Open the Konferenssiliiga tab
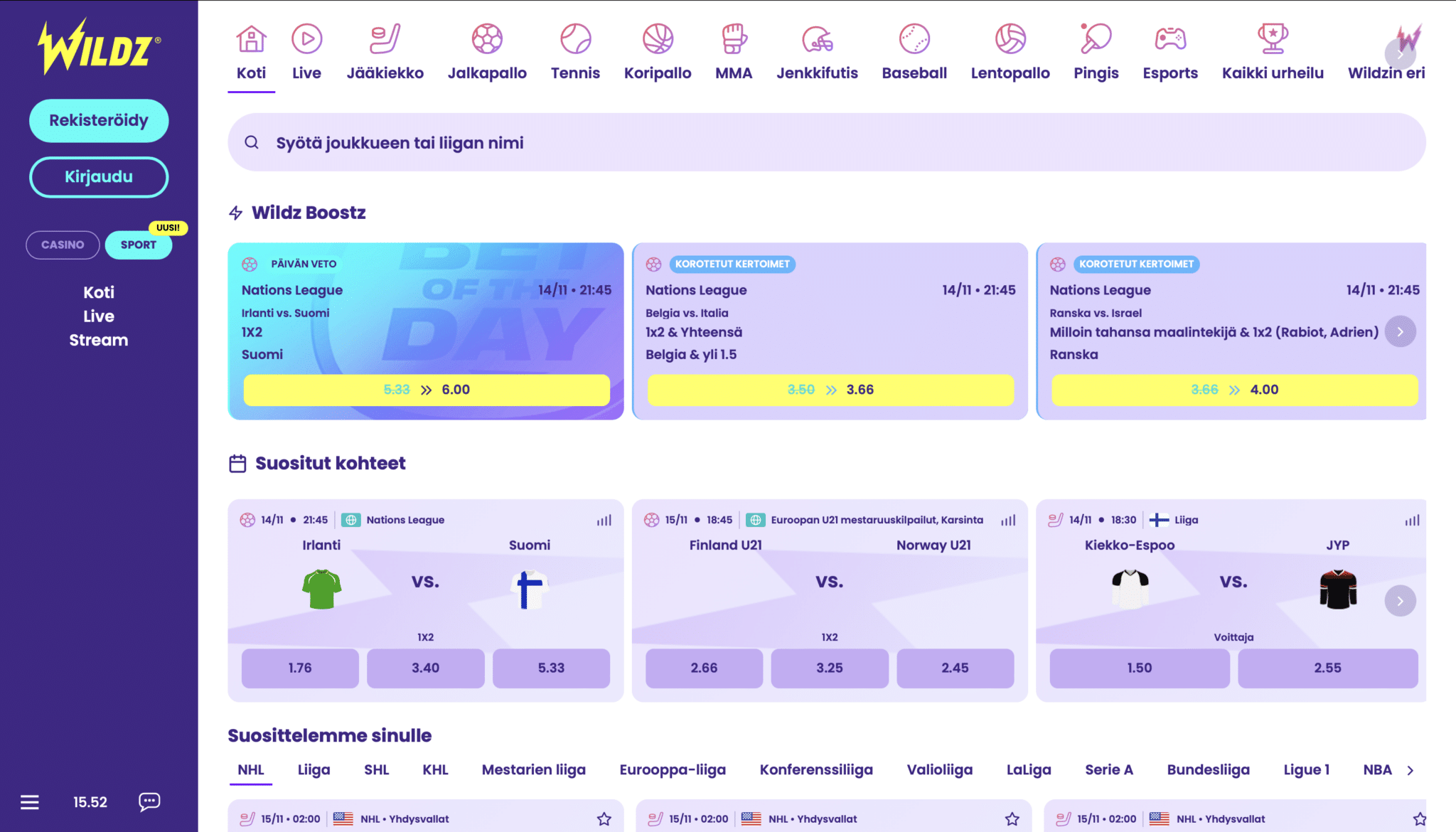1456x832 pixels. (x=816, y=769)
